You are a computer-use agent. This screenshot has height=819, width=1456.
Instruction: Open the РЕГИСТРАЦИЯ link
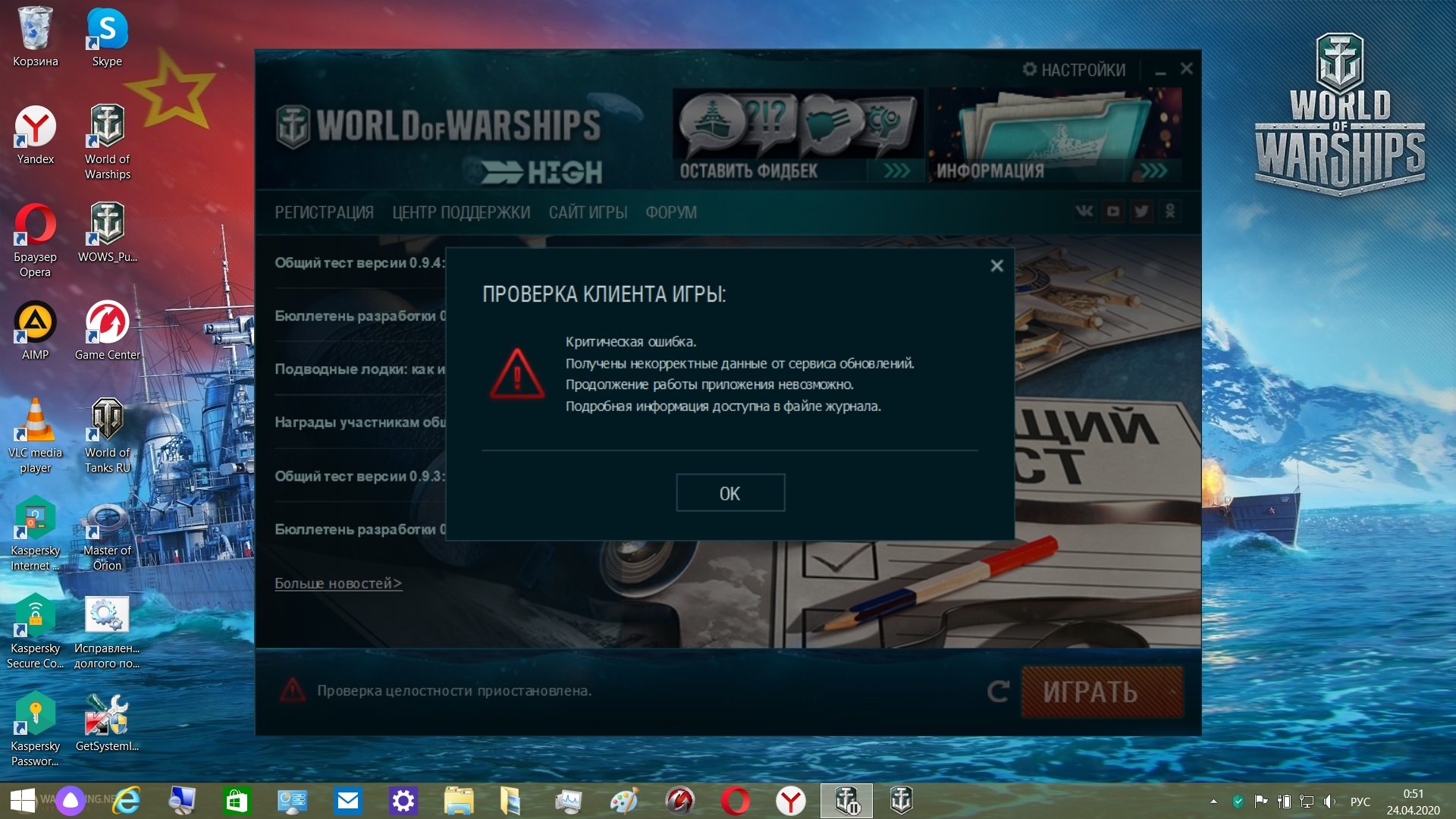point(324,212)
